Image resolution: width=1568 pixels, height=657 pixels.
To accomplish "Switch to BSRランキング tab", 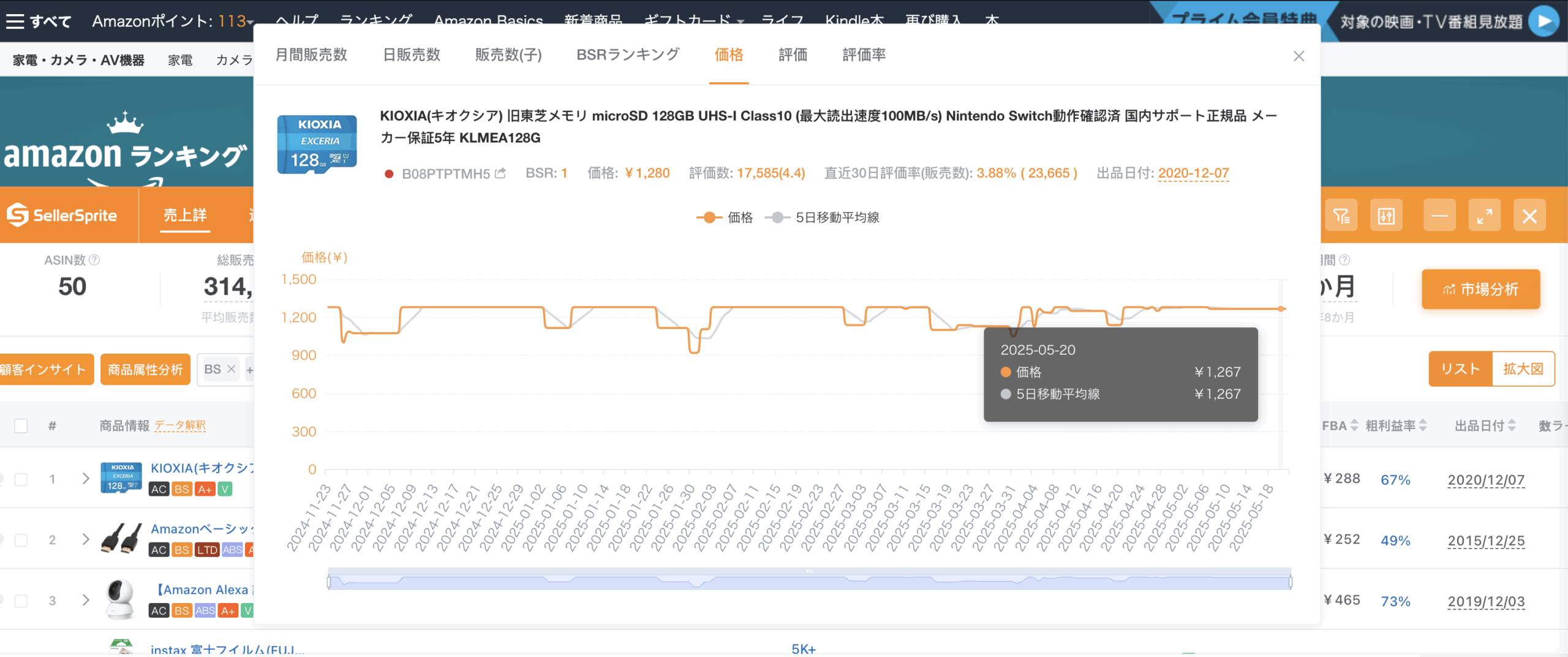I will pyautogui.click(x=628, y=55).
